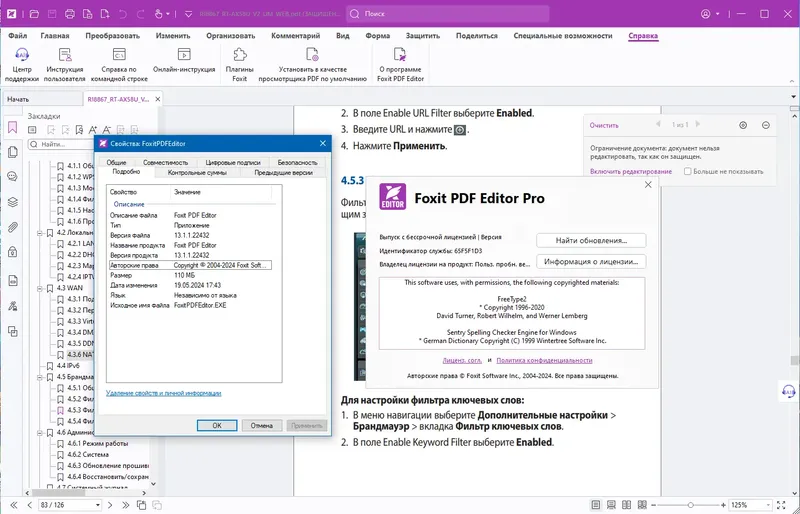Open the Bookmarks panel icon in left sidebar
The width and height of the screenshot is (800, 514).
[x=13, y=127]
